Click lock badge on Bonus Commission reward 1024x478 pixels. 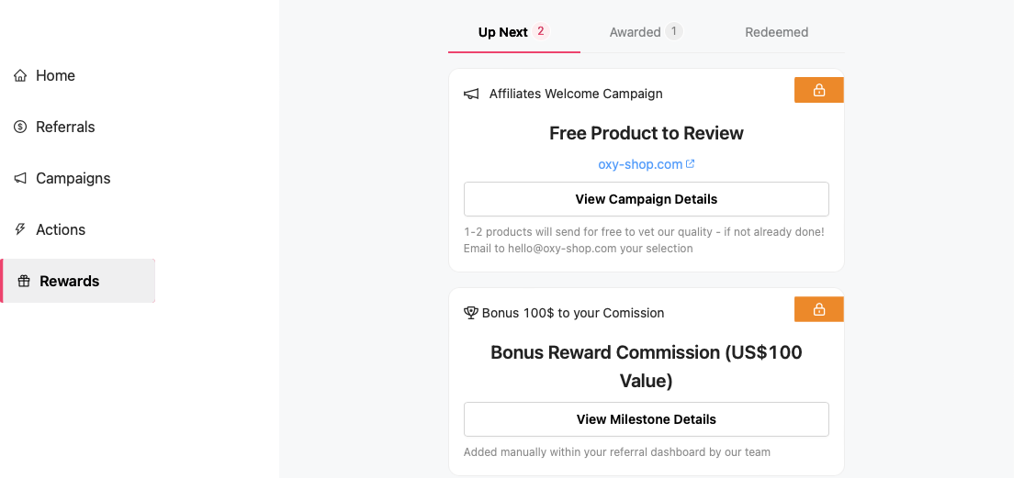pos(819,310)
